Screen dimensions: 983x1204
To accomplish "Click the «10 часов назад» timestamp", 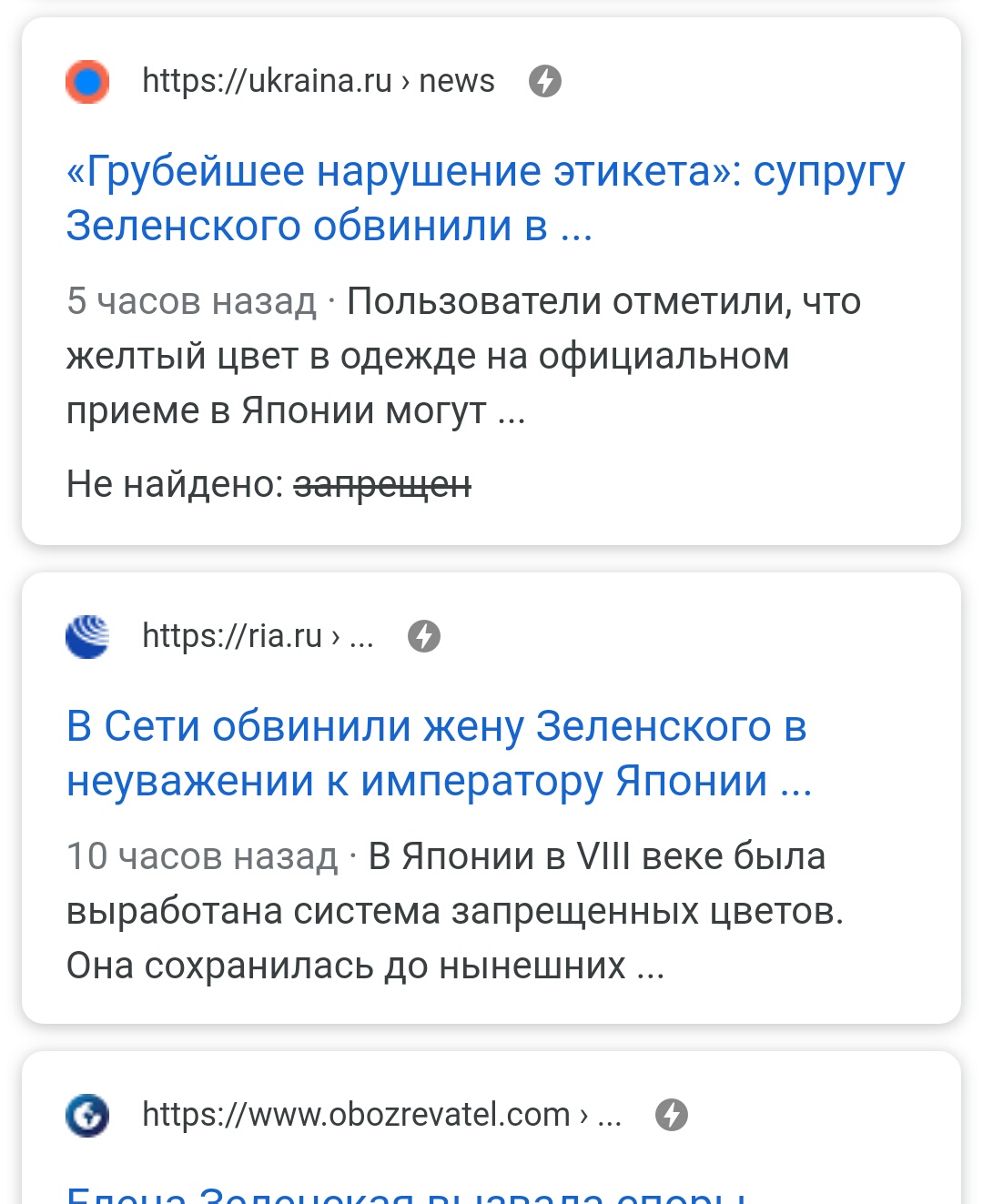I will click(x=202, y=856).
